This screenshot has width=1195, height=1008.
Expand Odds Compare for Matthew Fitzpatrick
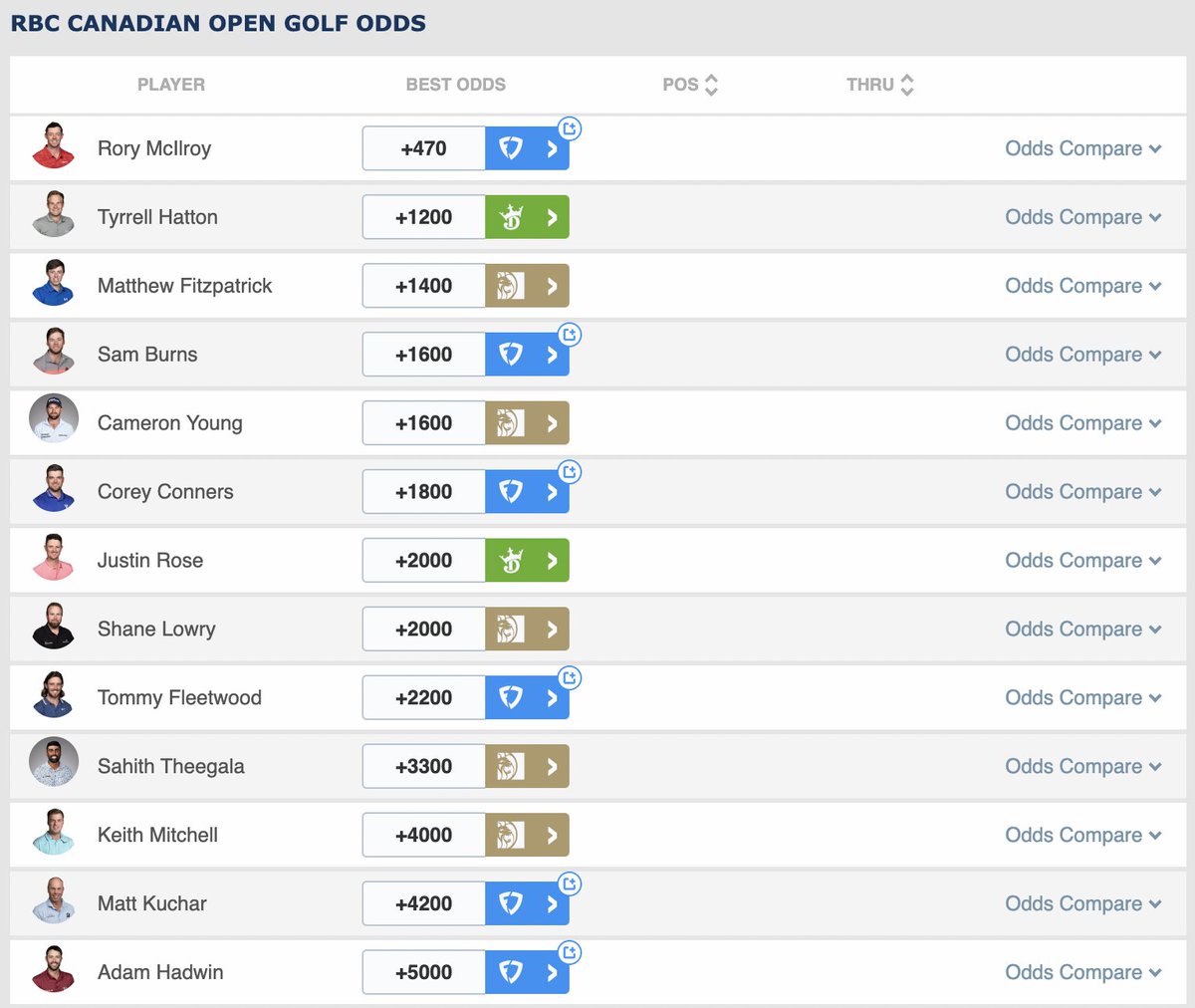click(1083, 286)
